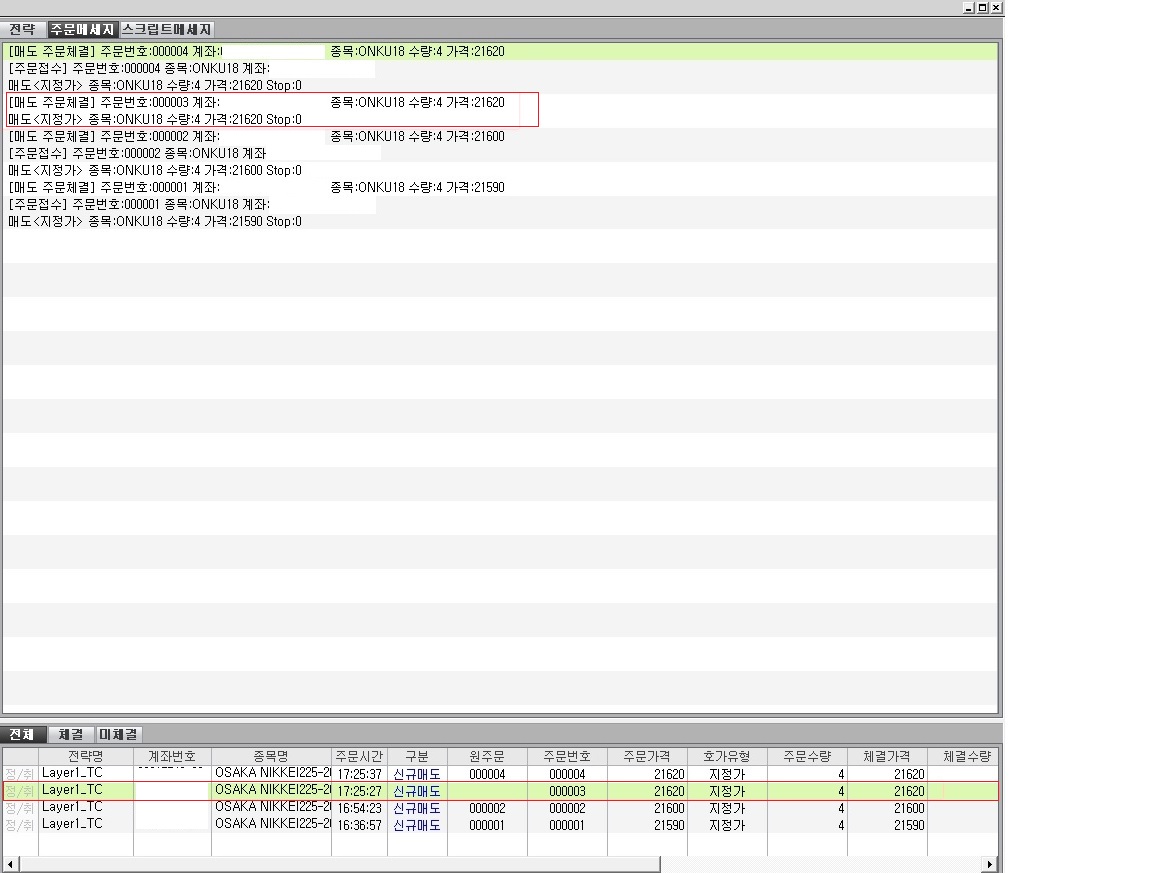The width and height of the screenshot is (1152, 873).
Task: Switch to the 미체결 tab
Action: (119, 734)
